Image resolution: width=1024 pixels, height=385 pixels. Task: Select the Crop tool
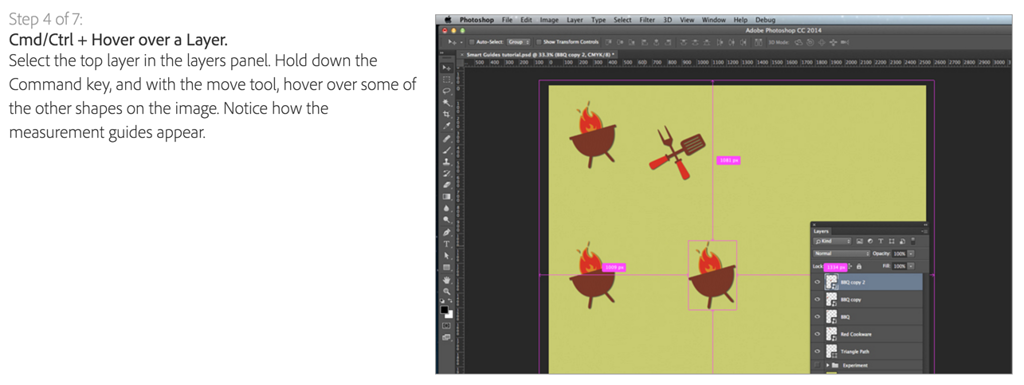coord(447,114)
